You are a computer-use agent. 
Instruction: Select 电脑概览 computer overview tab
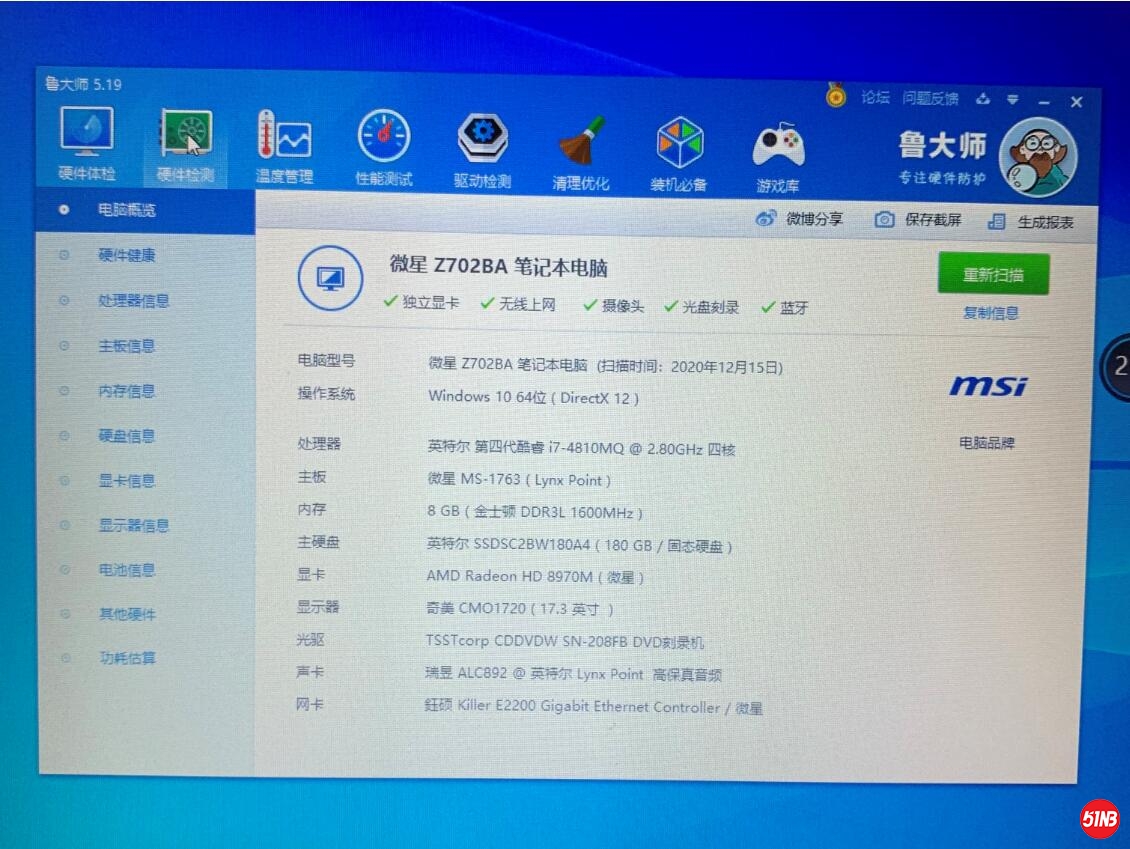click(x=145, y=210)
